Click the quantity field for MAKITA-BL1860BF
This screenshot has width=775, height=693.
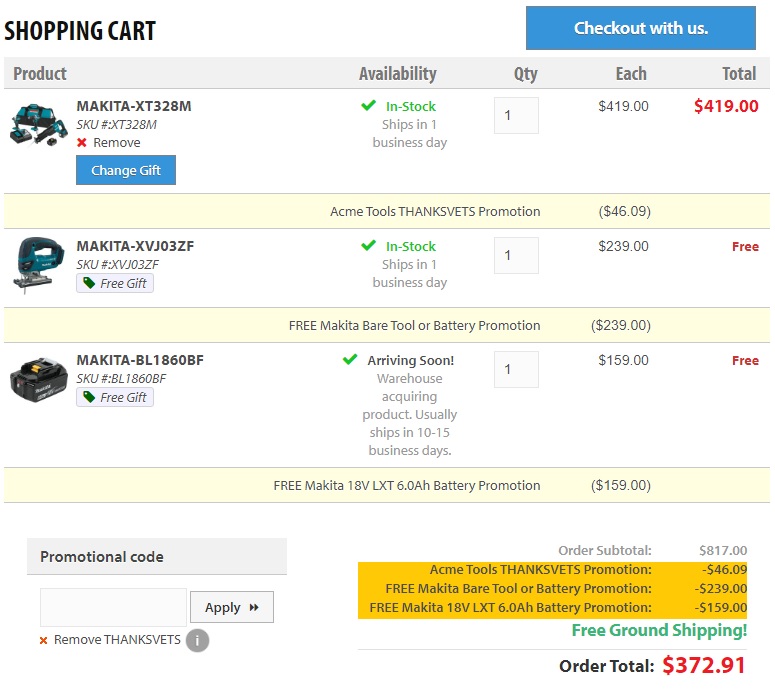click(x=516, y=370)
